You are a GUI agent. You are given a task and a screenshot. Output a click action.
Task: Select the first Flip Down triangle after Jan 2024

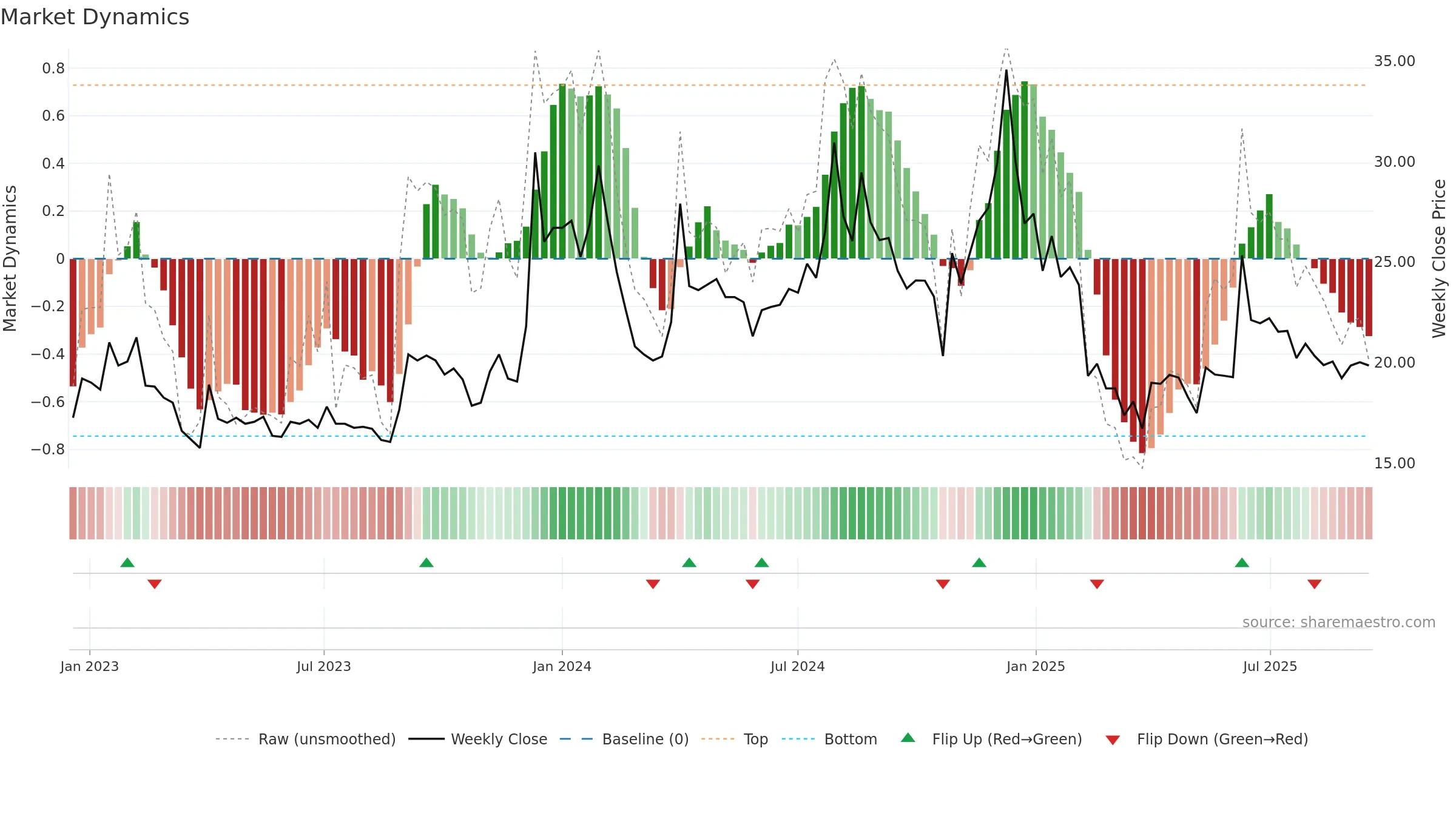click(653, 584)
